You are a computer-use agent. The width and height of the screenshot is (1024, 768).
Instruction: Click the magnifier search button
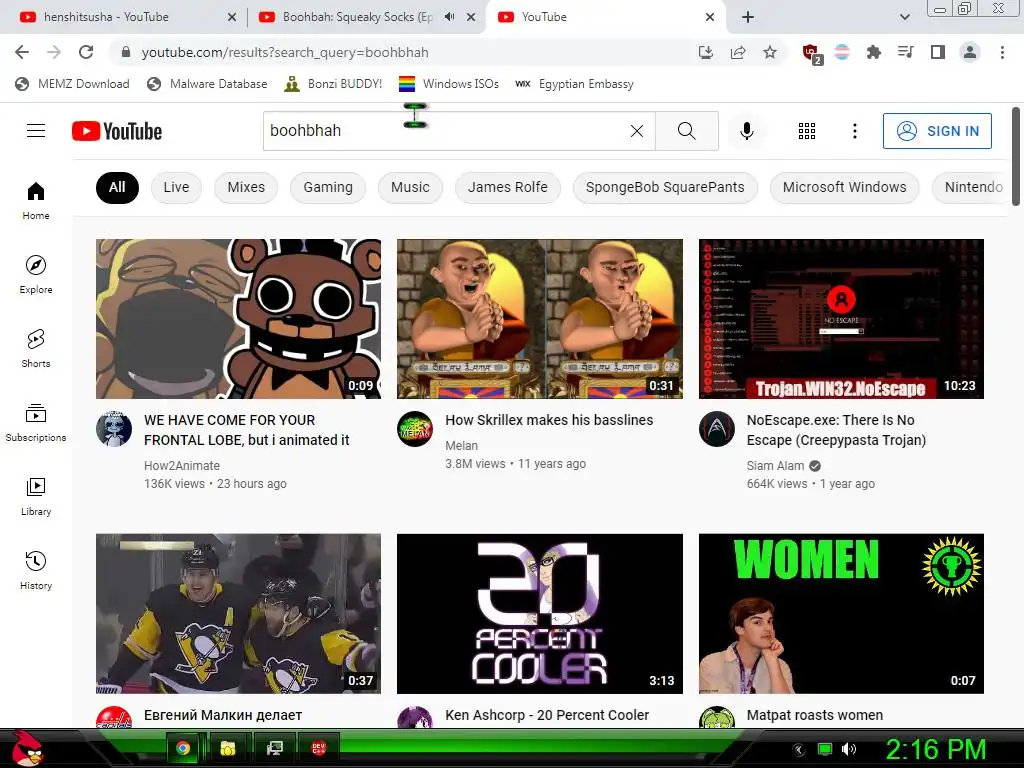[x=686, y=131]
